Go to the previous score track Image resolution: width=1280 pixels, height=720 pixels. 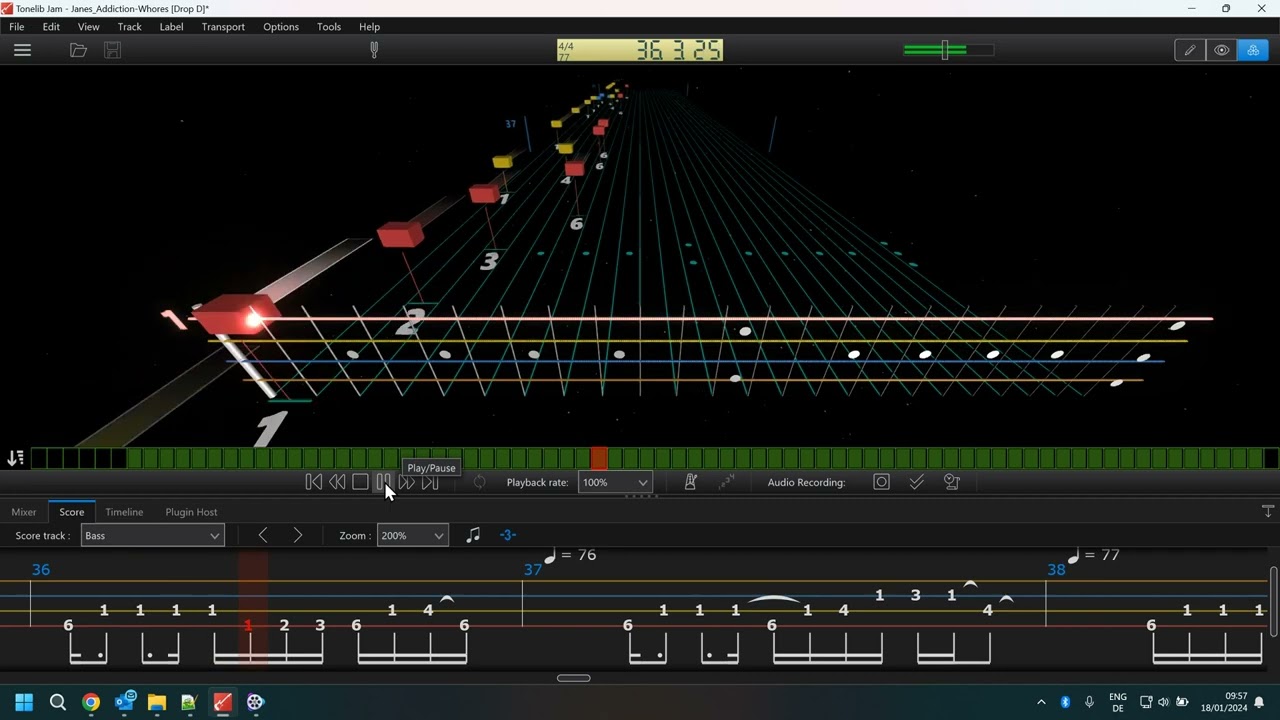point(263,536)
